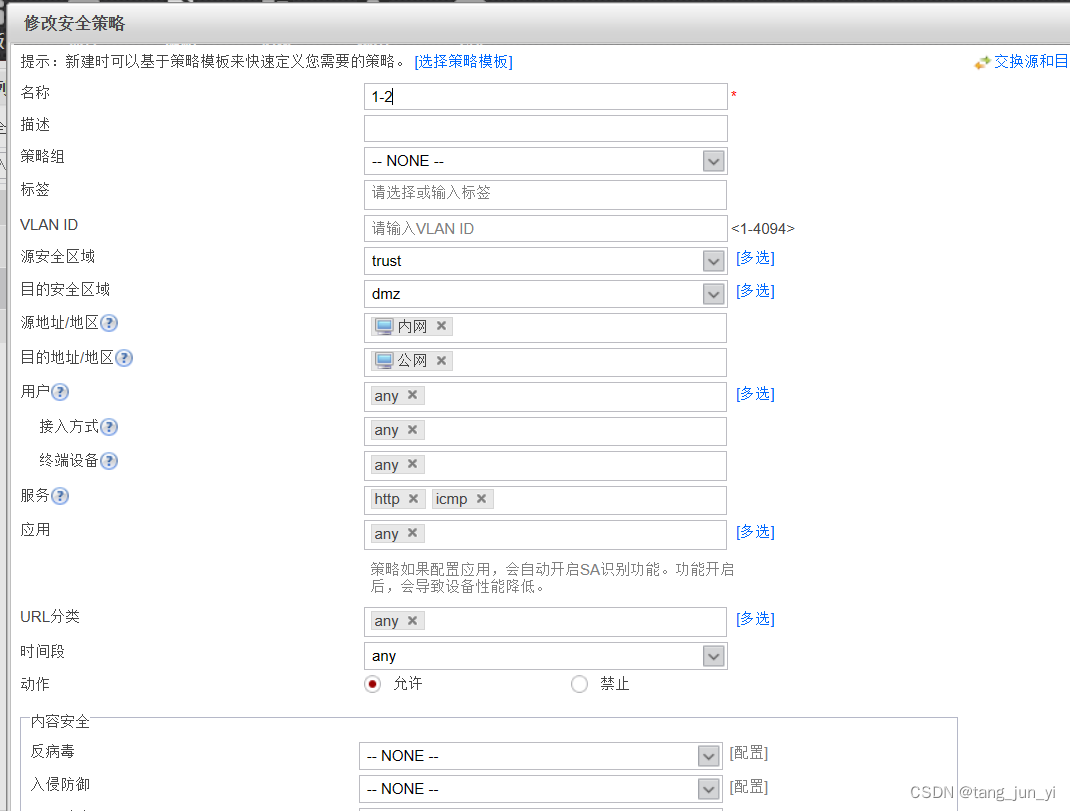1070x811 pixels.
Task: Click 多选 beside 源安全区域
Action: [x=755, y=257]
